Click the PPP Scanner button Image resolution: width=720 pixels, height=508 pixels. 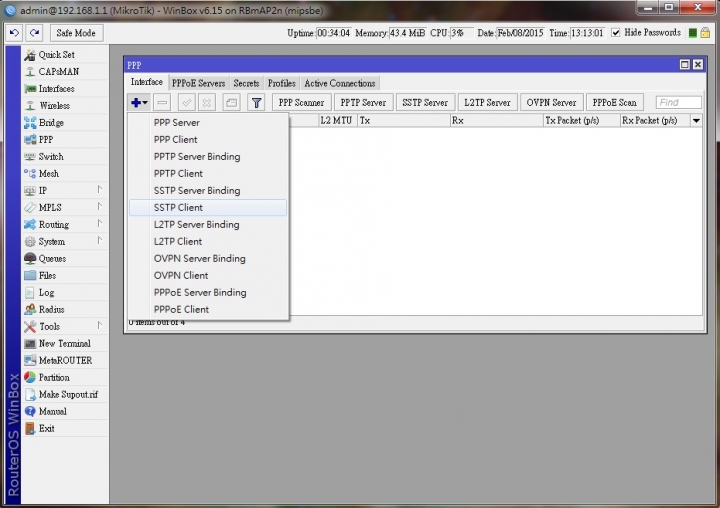click(301, 102)
